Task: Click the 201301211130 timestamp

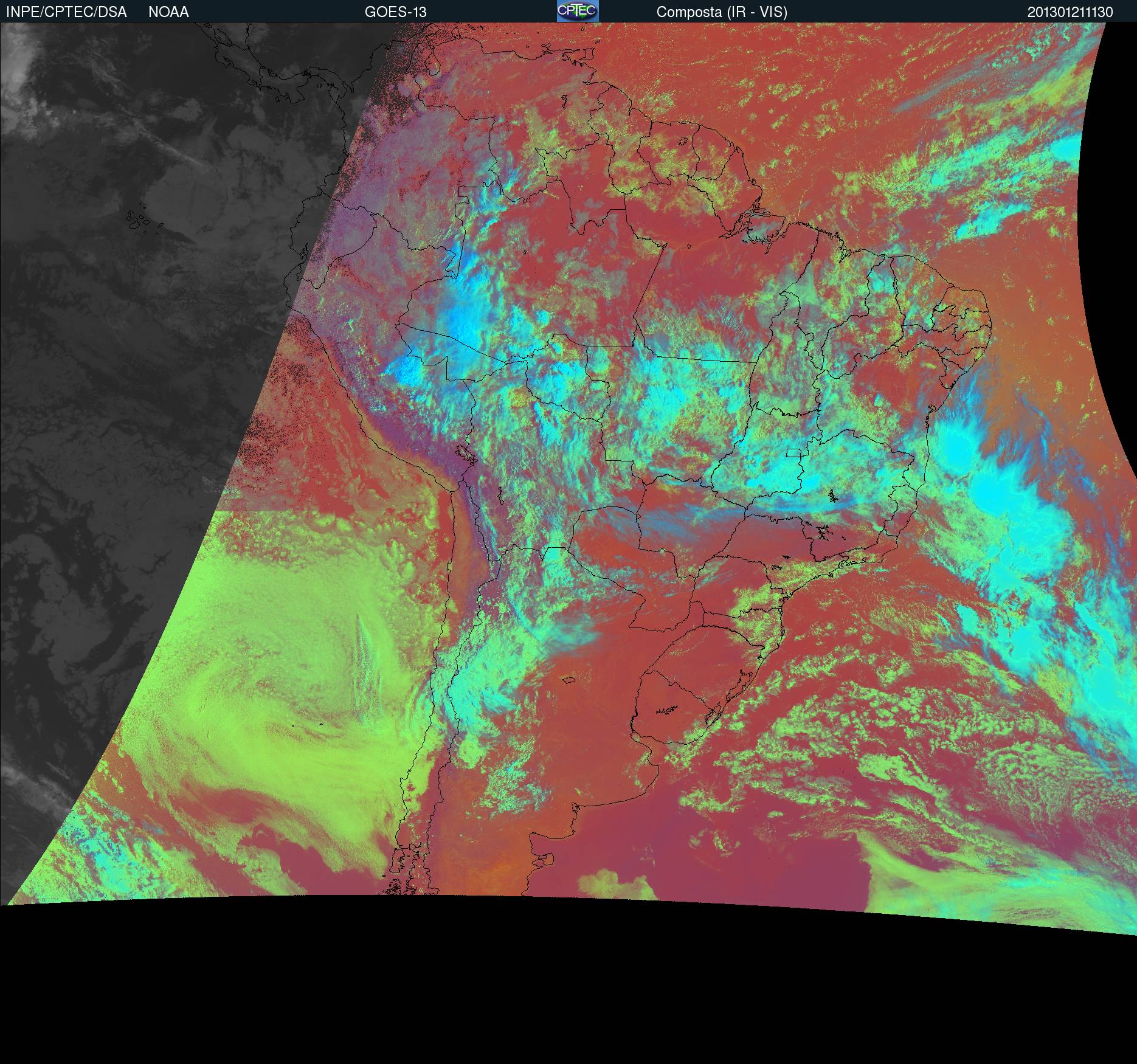Action: [1070, 12]
